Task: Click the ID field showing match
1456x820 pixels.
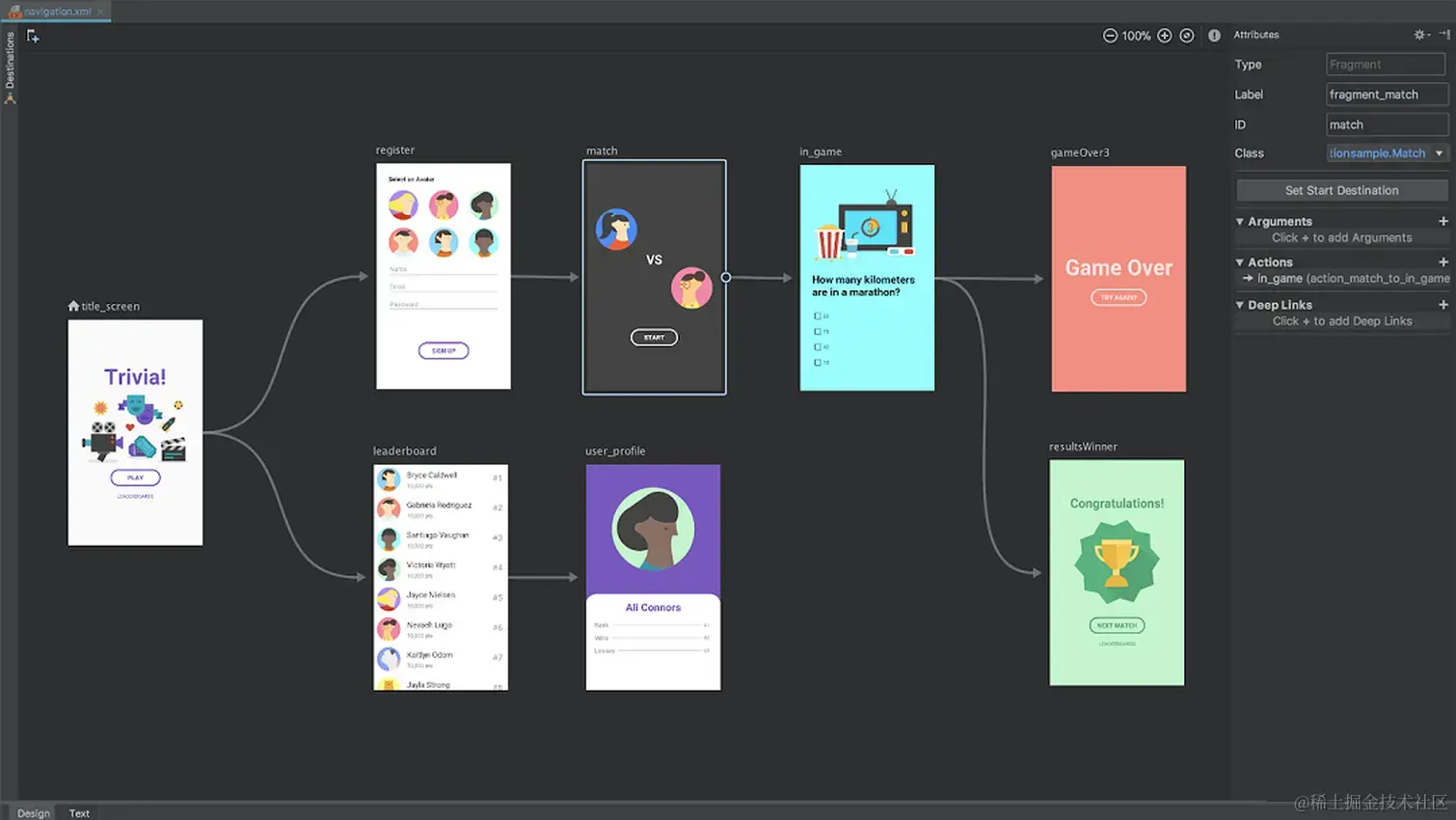Action: (x=1387, y=124)
